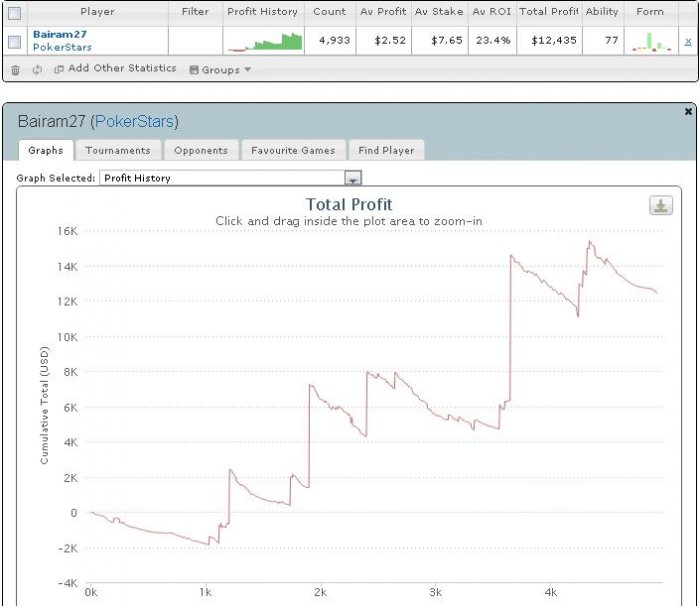Sort by the Profit History column header
This screenshot has width=700, height=607.
262,12
